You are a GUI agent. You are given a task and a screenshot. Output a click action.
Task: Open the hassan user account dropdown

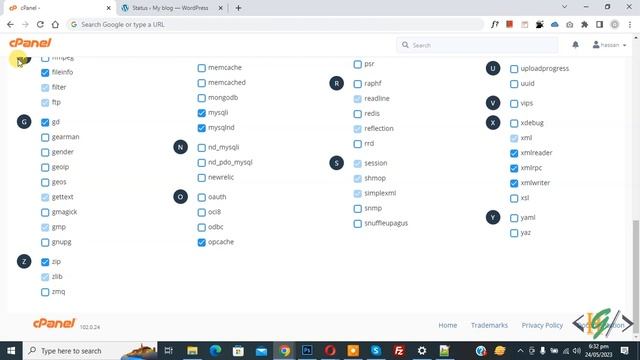[x=609, y=45]
